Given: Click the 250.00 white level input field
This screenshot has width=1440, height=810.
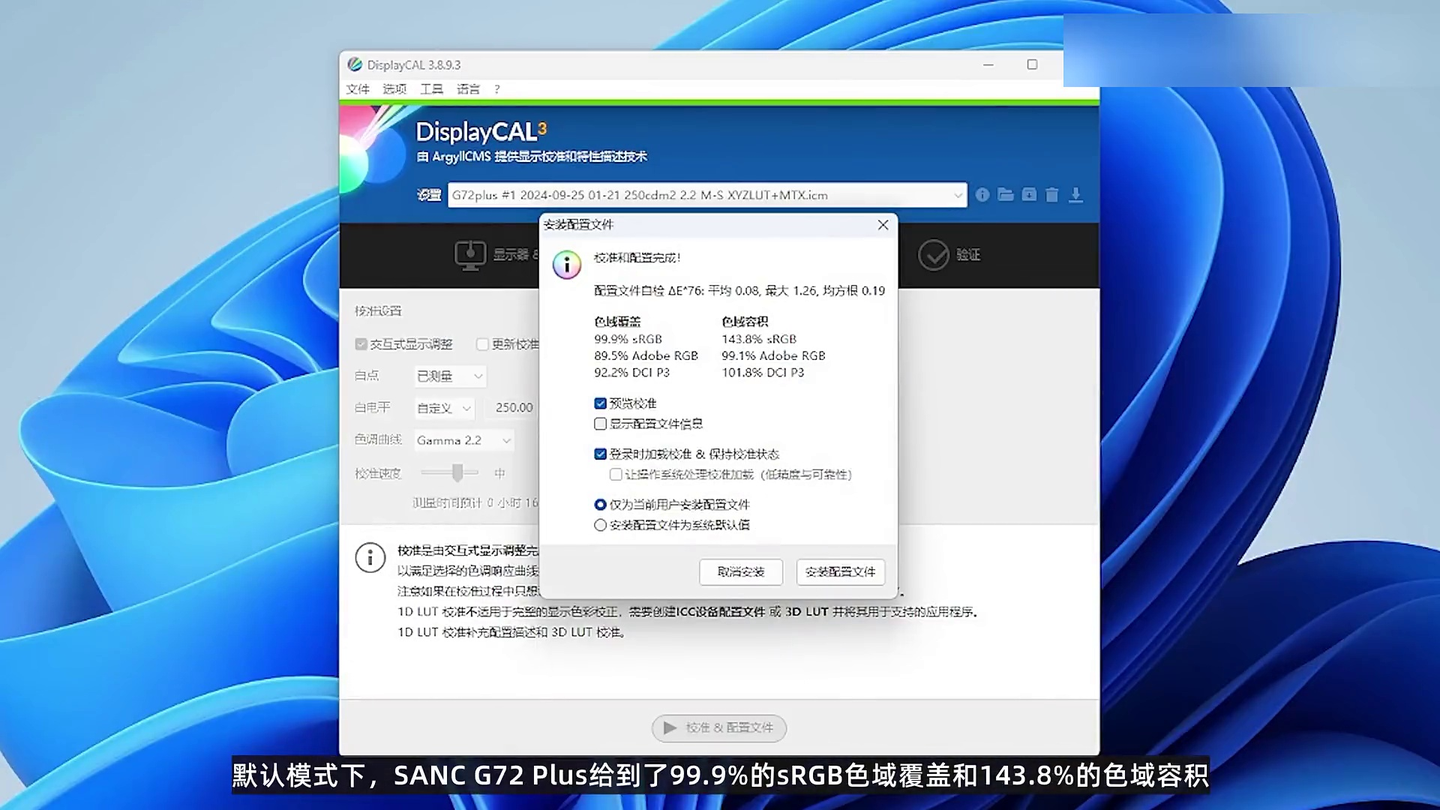Looking at the screenshot, I should coord(513,408).
